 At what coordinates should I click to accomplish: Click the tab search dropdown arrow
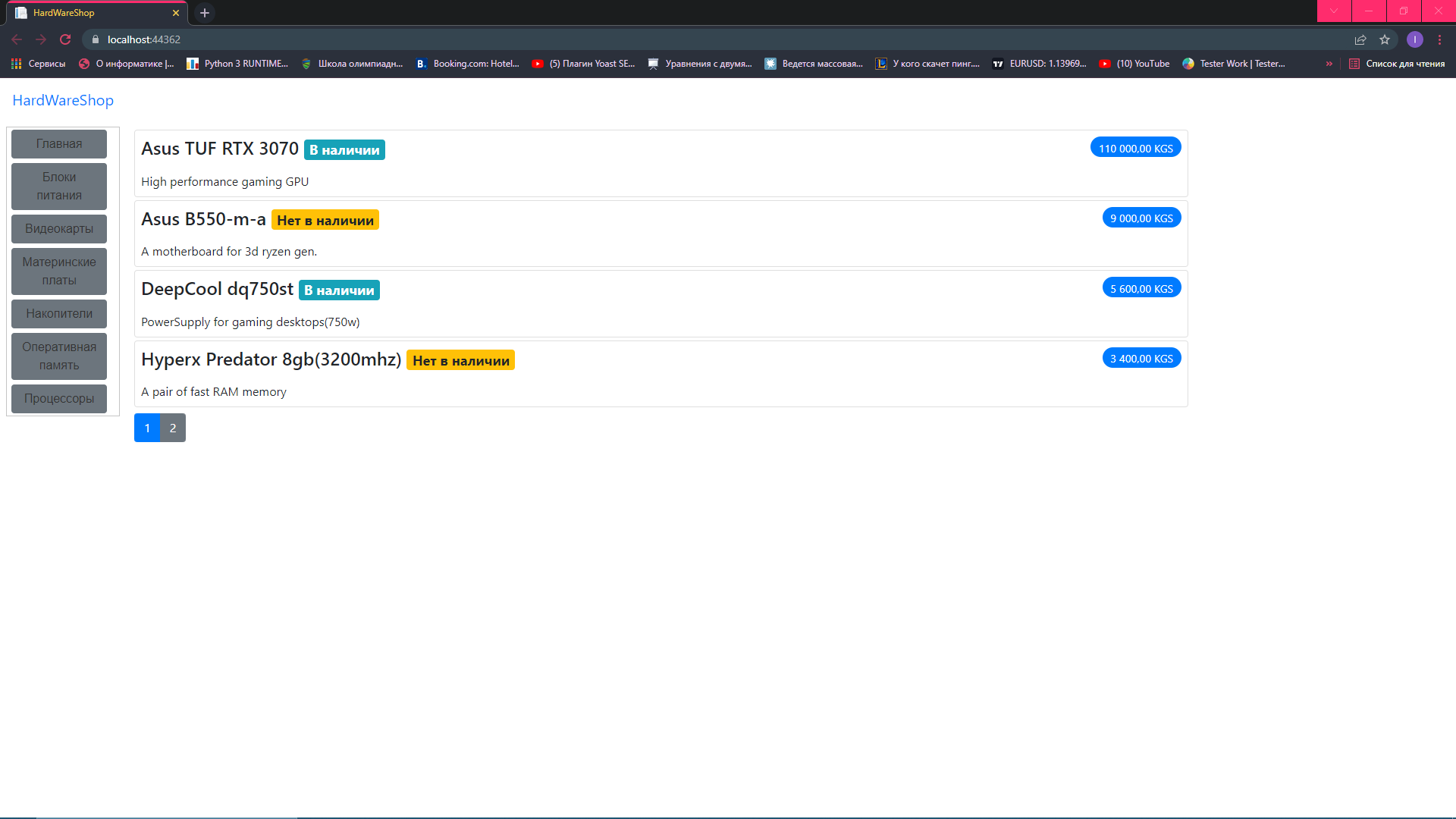click(1334, 11)
